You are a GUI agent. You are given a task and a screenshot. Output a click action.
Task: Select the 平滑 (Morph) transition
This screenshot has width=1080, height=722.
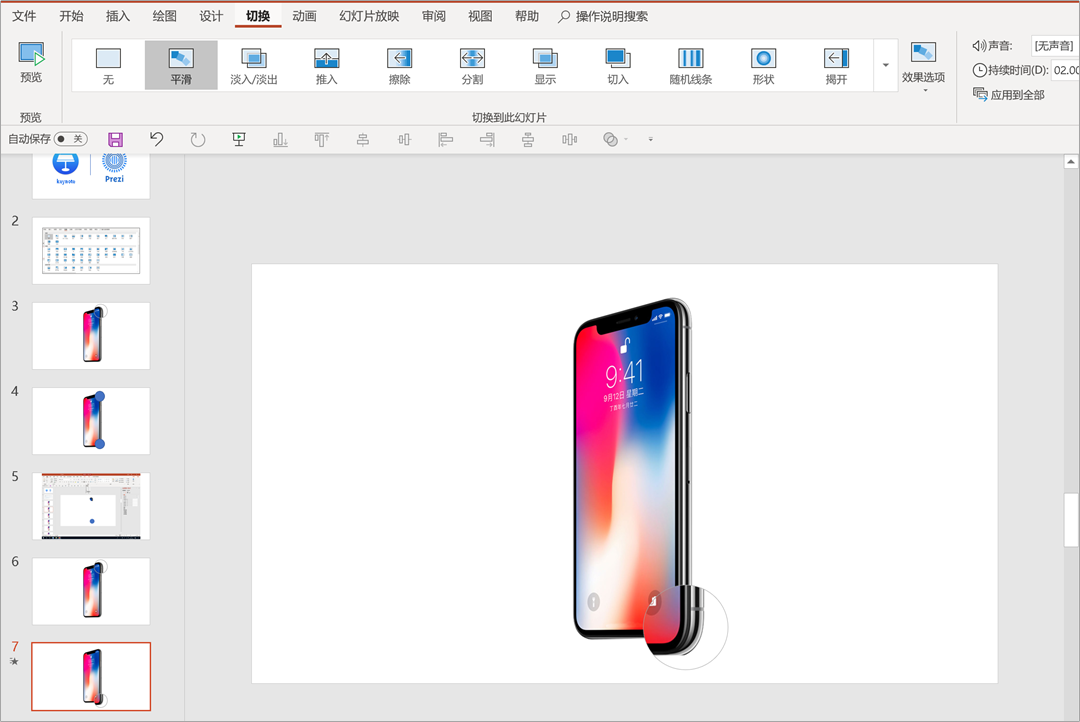(x=181, y=65)
